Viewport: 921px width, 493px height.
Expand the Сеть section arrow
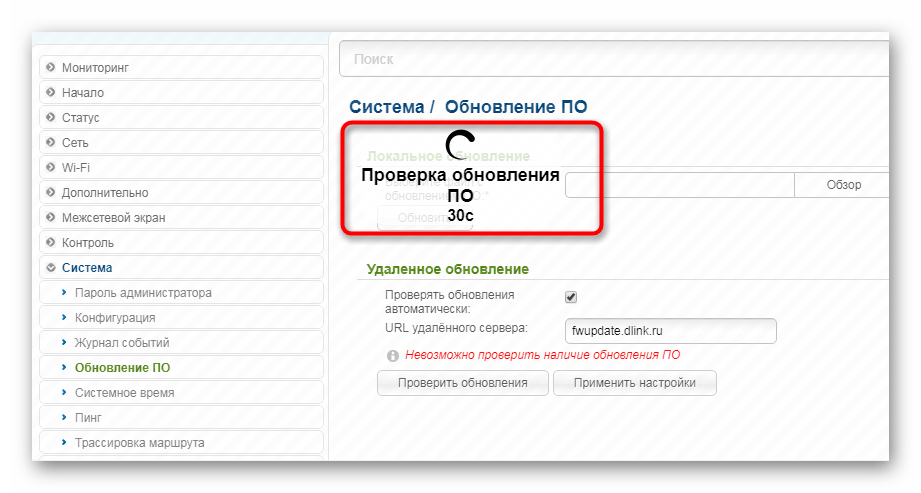(51, 142)
